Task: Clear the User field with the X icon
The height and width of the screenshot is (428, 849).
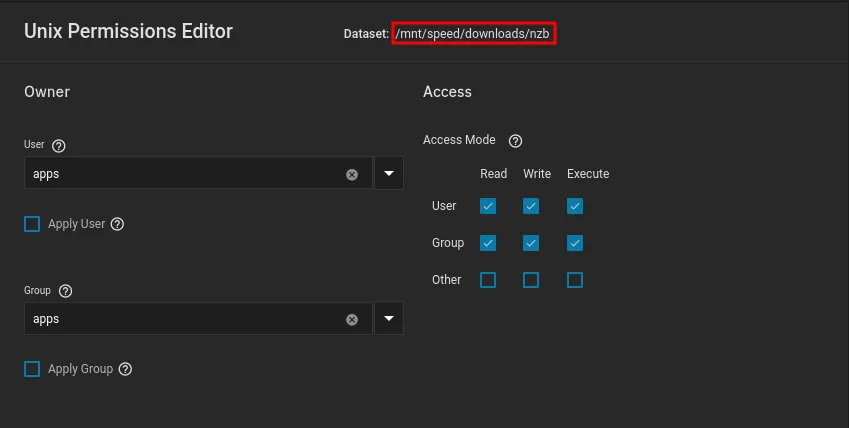Action: click(x=352, y=174)
